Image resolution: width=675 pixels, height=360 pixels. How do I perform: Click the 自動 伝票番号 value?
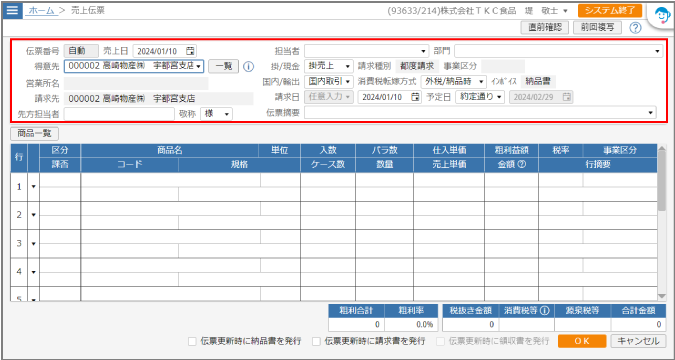pos(81,51)
